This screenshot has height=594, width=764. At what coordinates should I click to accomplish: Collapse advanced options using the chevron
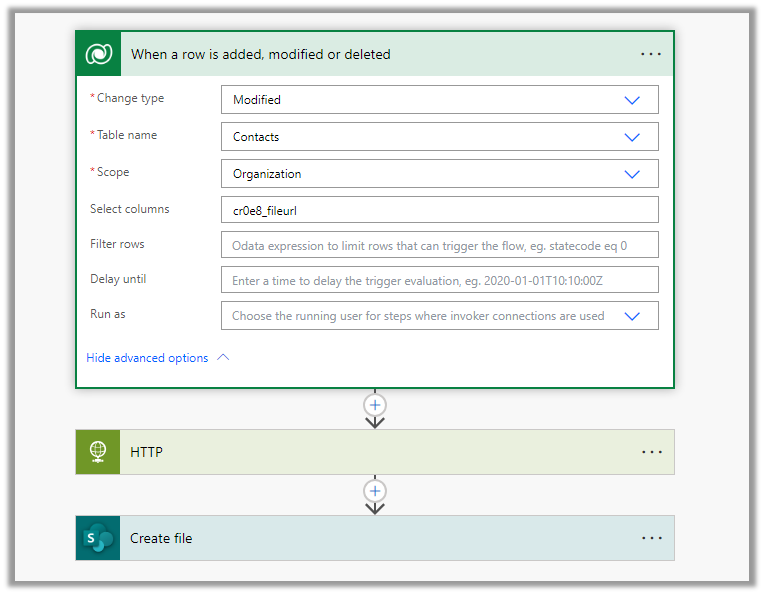pyautogui.click(x=223, y=358)
